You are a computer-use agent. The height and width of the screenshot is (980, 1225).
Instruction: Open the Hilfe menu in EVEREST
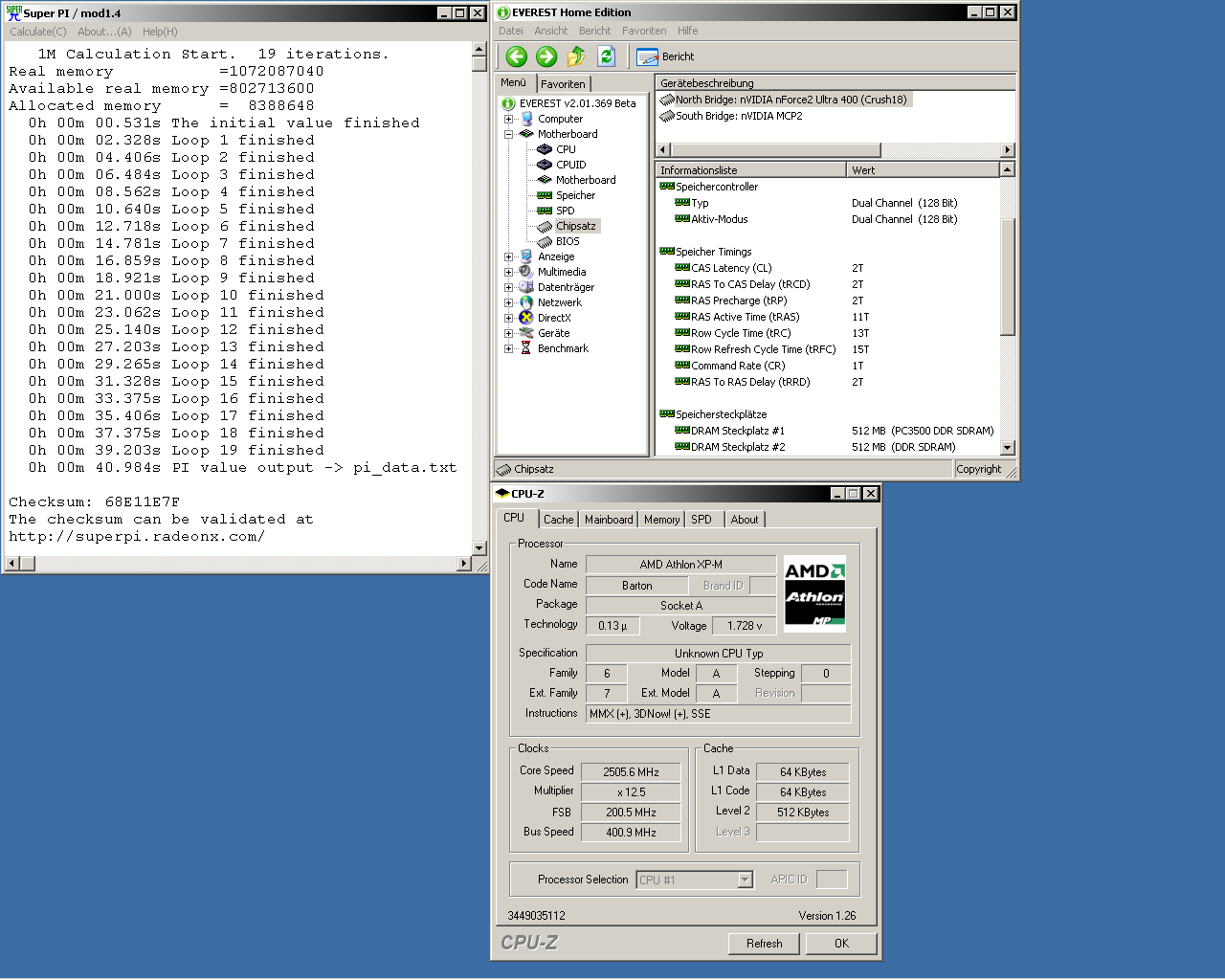pyautogui.click(x=687, y=31)
